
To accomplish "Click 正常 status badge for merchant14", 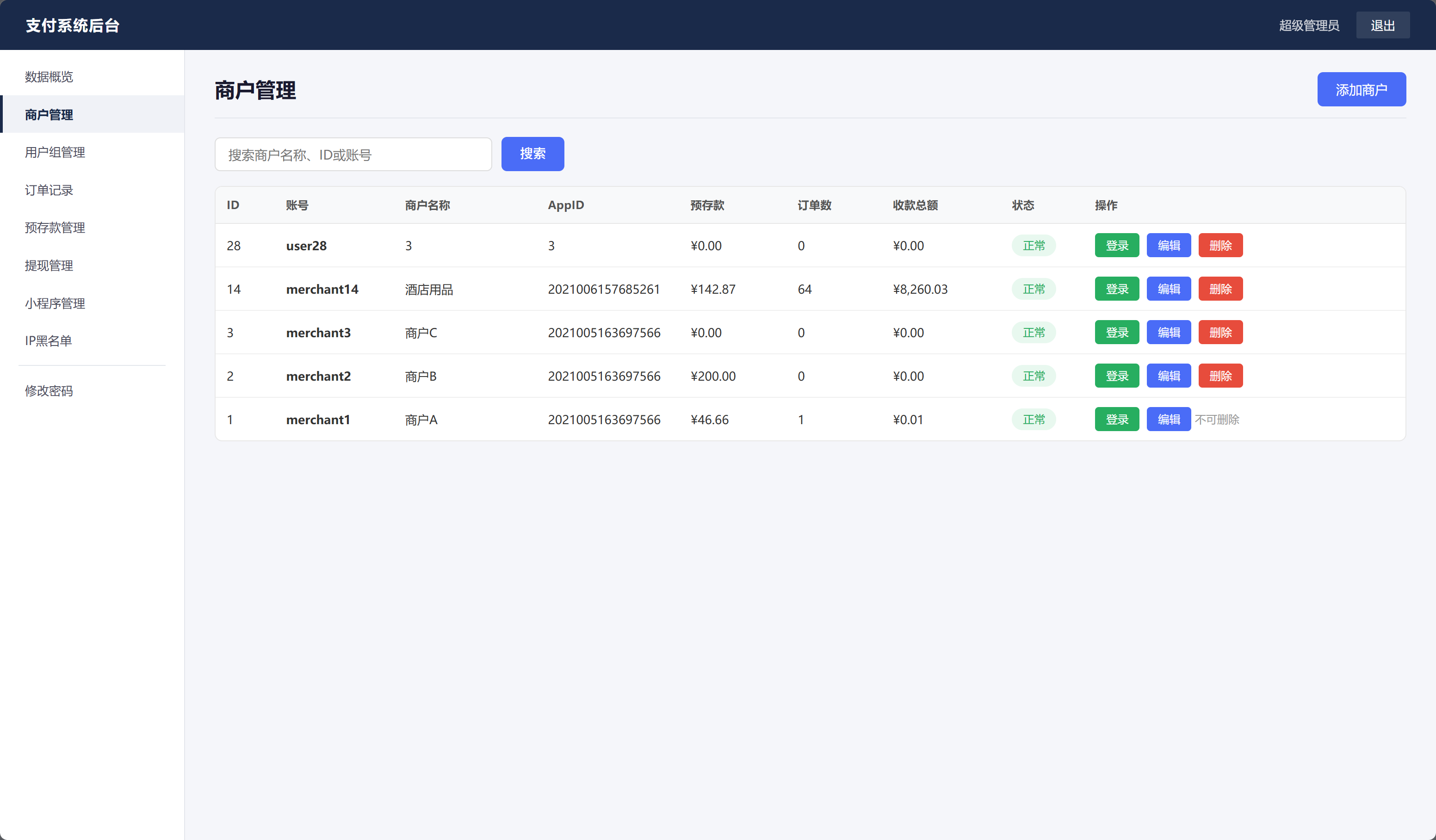I will [x=1034, y=289].
